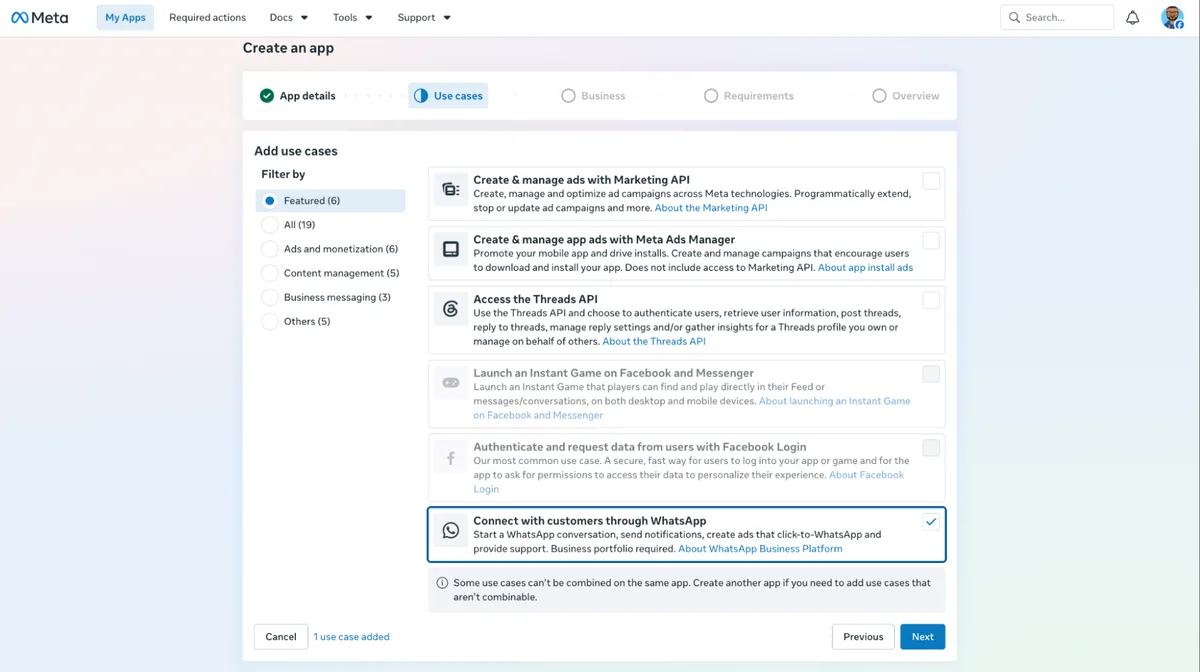Click the info icon beside use case note
The image size is (1200, 672).
(442, 583)
